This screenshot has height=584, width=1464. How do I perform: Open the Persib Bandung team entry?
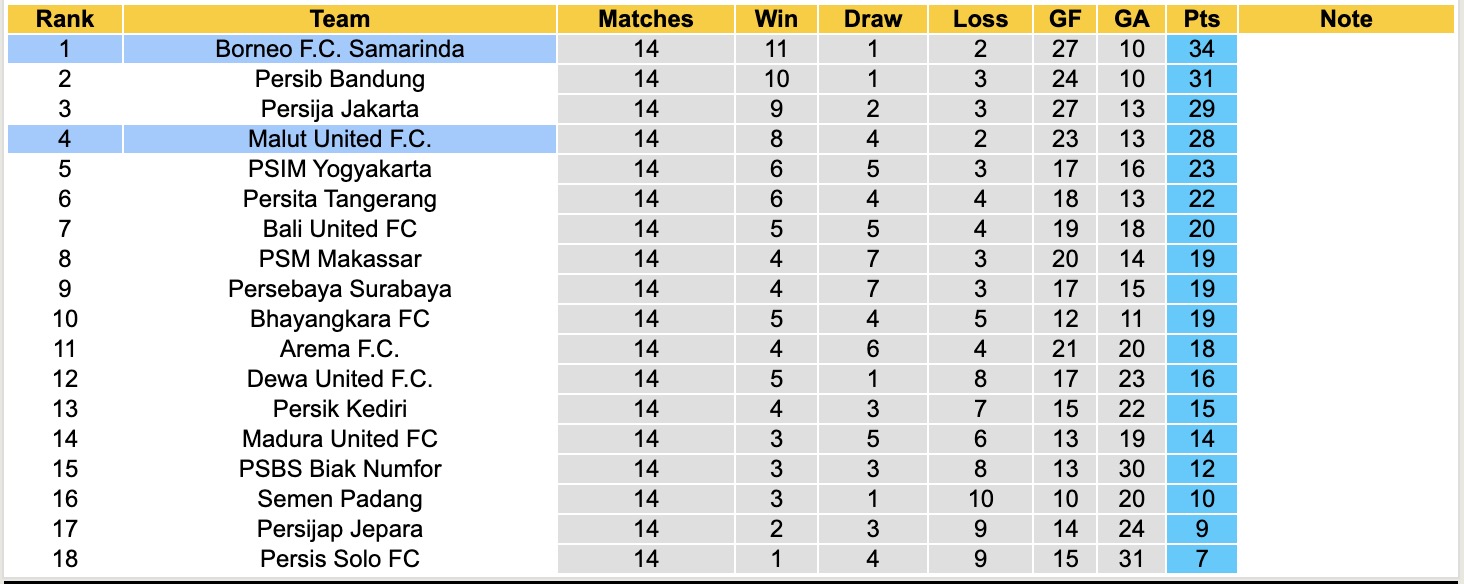pyautogui.click(x=340, y=79)
